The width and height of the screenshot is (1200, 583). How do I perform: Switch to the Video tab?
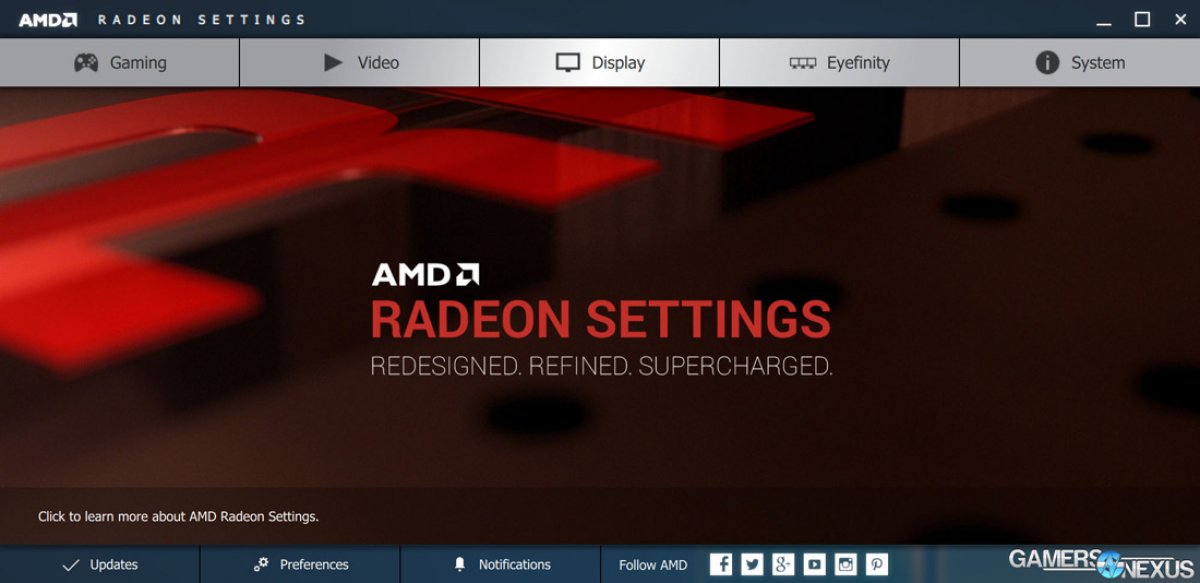pyautogui.click(x=360, y=63)
